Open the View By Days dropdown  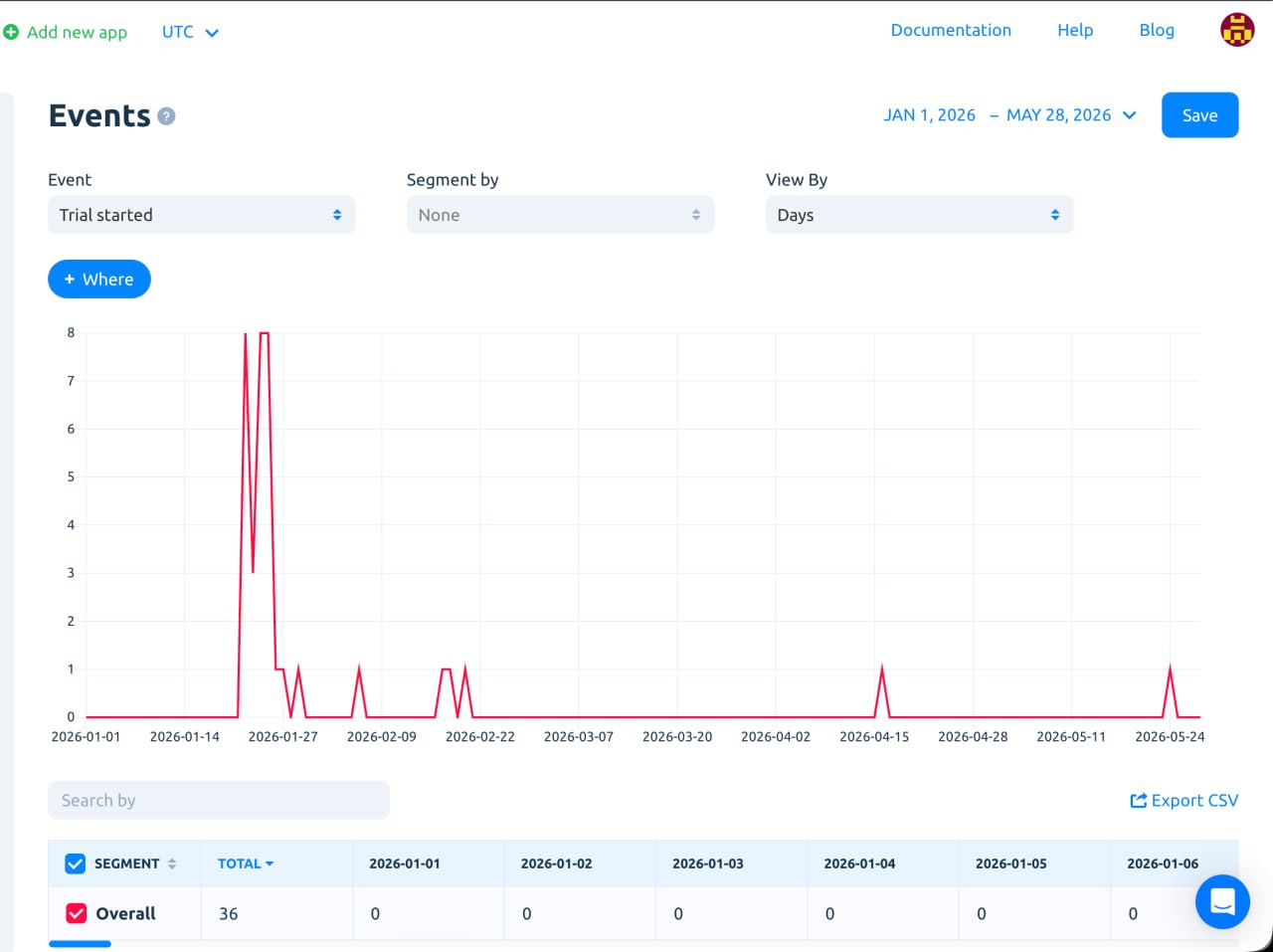pos(919,215)
